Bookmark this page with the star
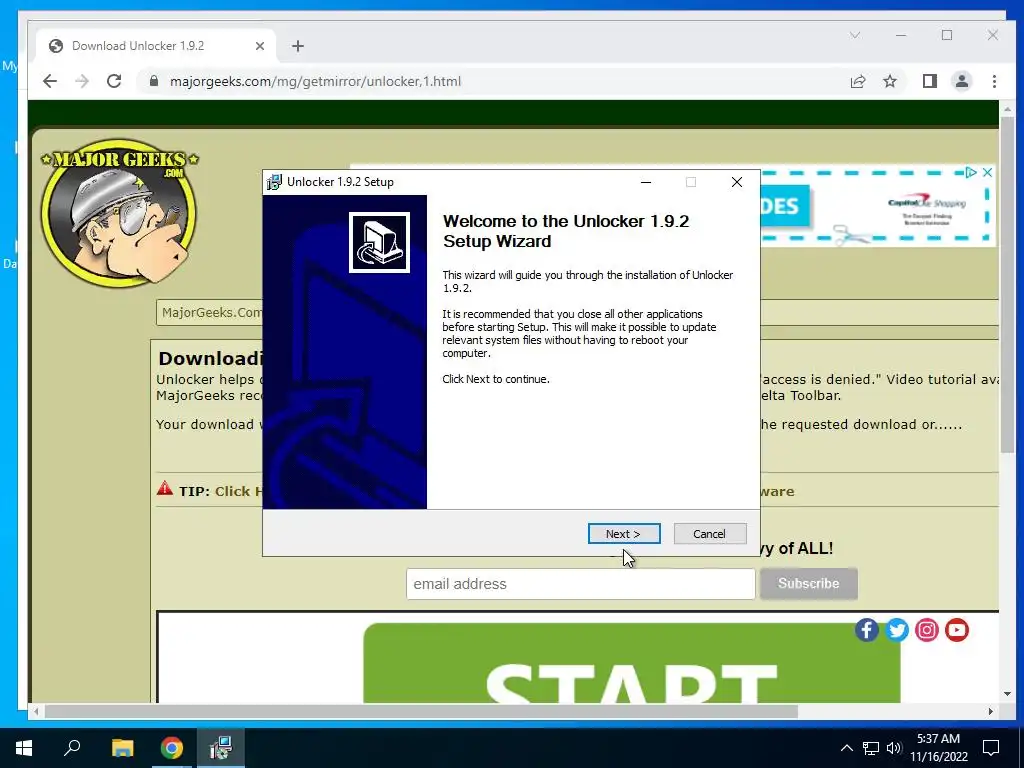This screenshot has height=768, width=1024. pyautogui.click(x=889, y=81)
